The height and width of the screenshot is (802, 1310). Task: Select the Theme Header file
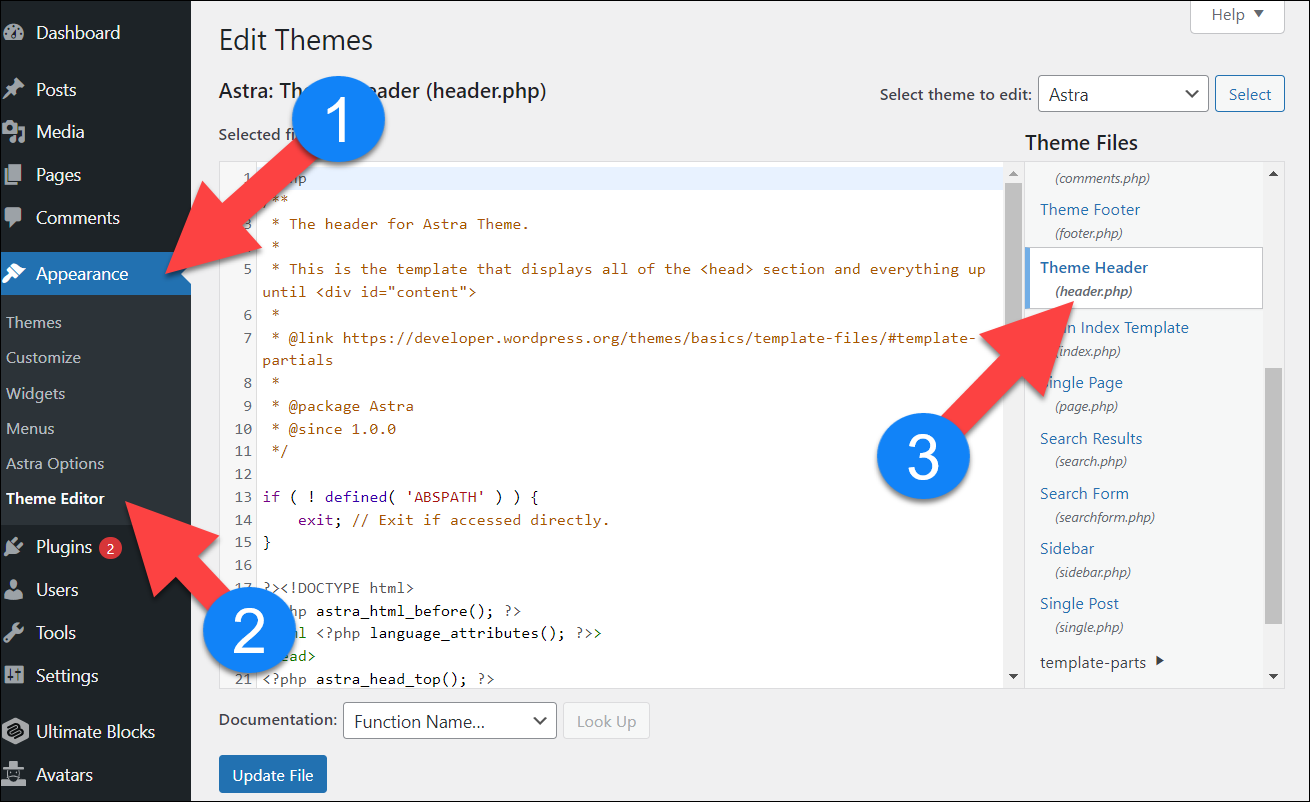click(1144, 278)
